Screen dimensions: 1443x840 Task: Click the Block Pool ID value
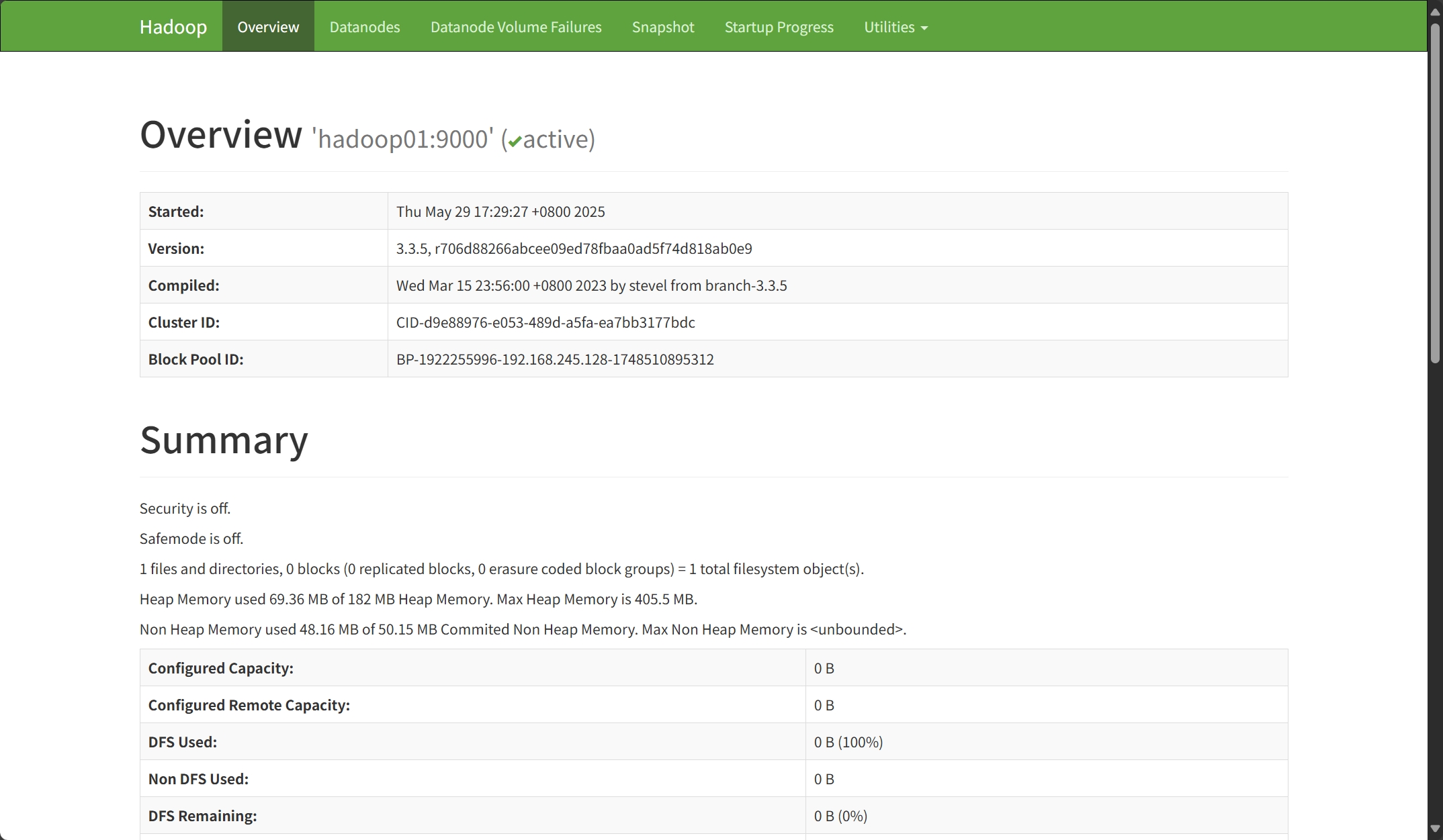[x=555, y=359]
